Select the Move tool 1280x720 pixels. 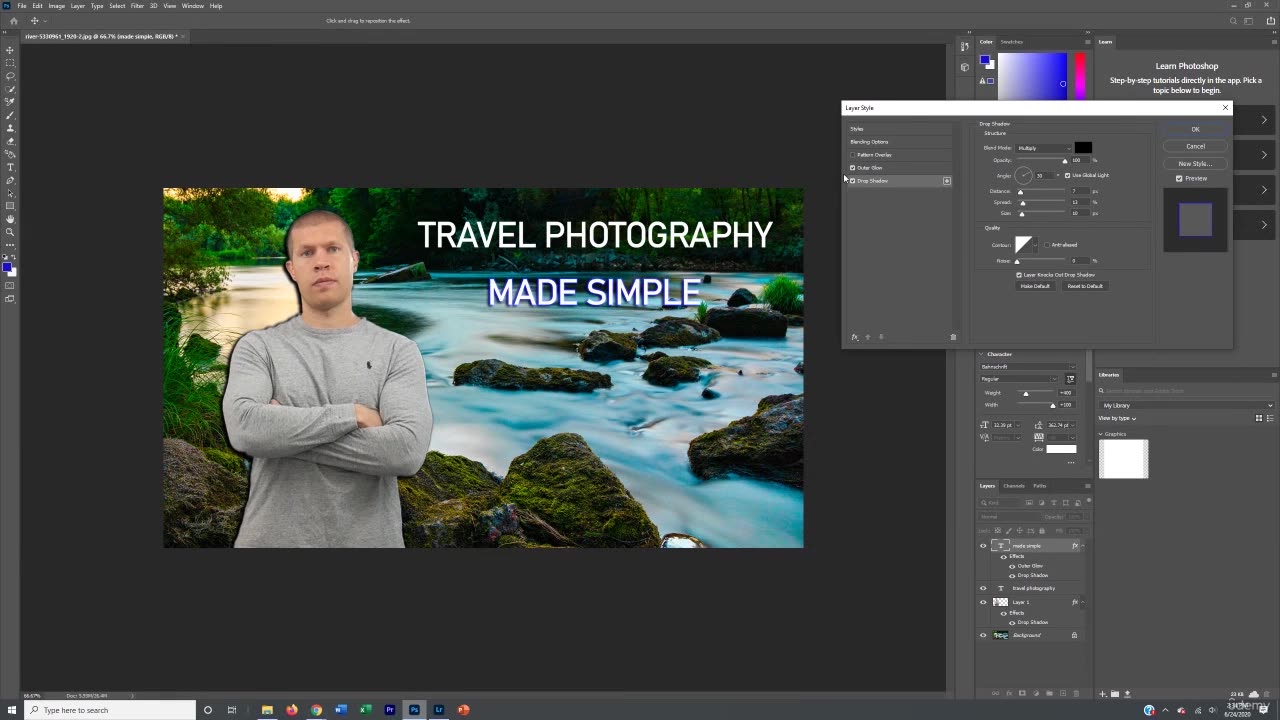tap(10, 50)
